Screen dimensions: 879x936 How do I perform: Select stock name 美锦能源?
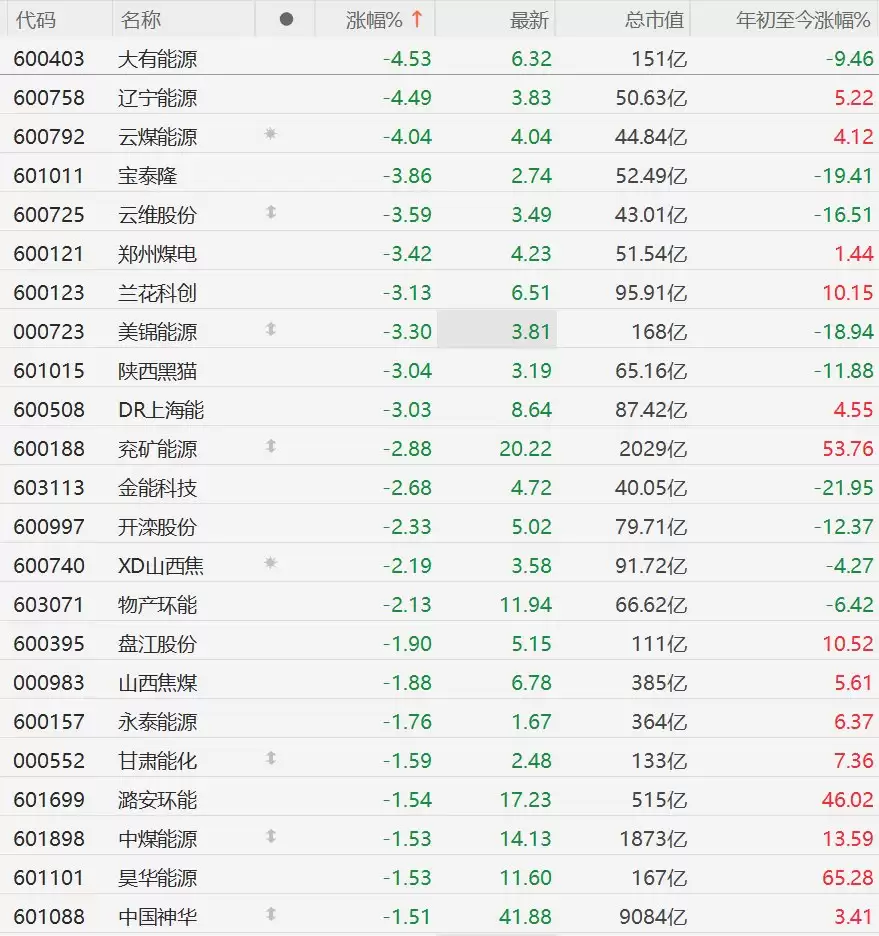tap(158, 332)
